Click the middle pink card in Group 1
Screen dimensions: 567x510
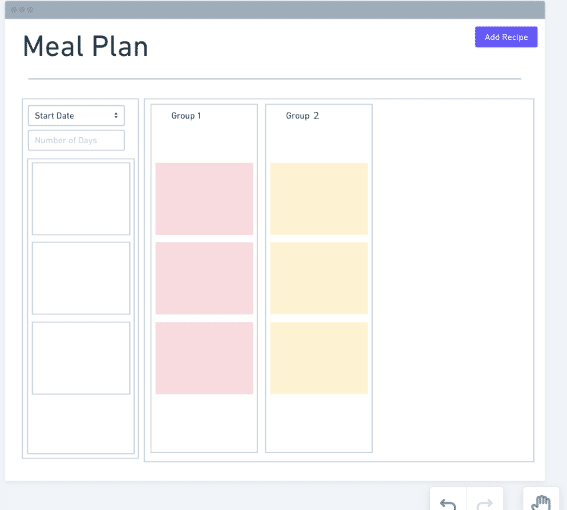204,278
